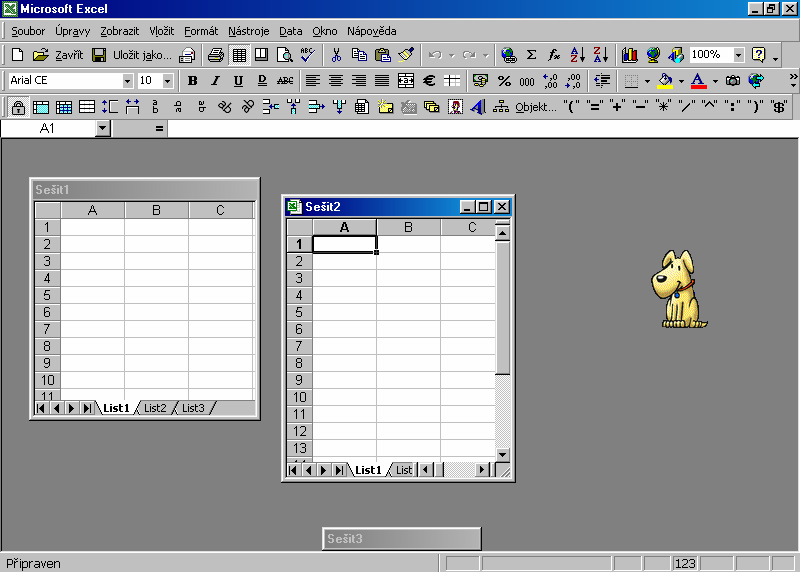The width and height of the screenshot is (800, 572).
Task: Click the calculator icon in third toolbar
Action: tap(362, 107)
